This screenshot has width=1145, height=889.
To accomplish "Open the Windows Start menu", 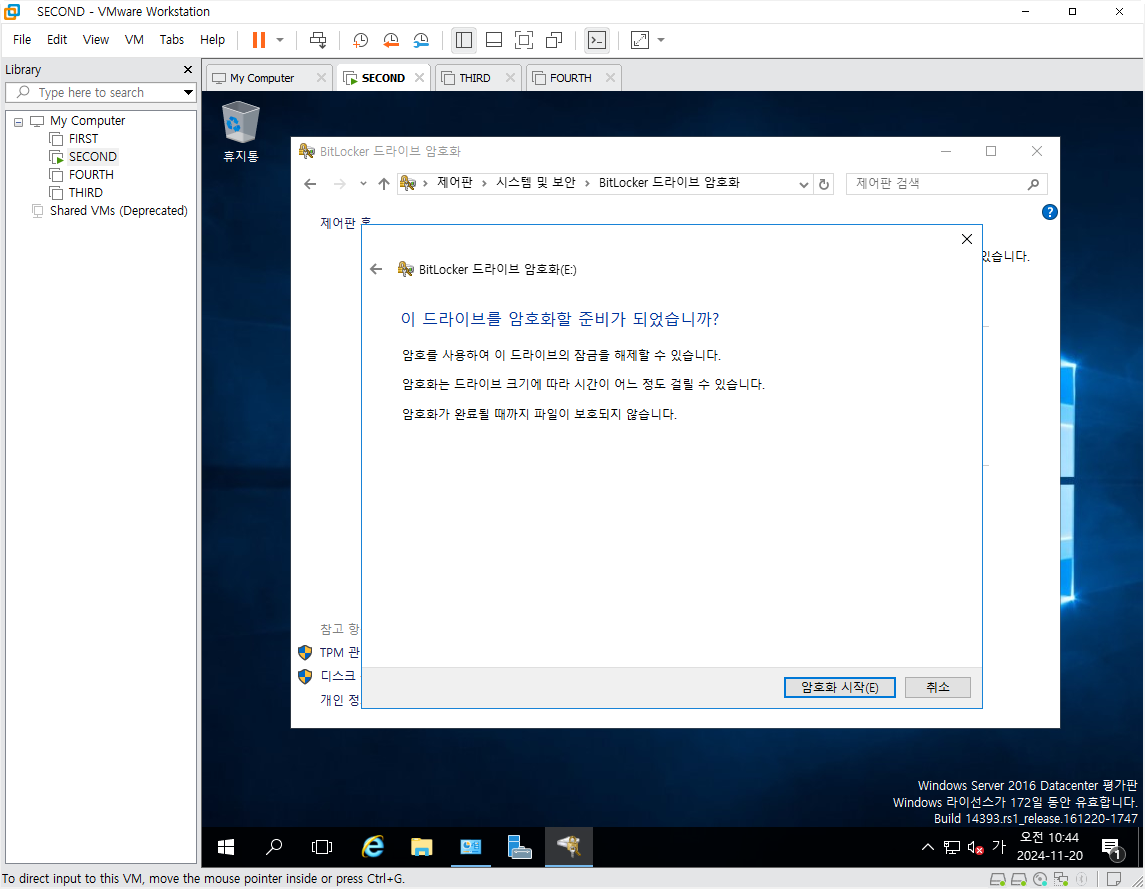I will 226,847.
